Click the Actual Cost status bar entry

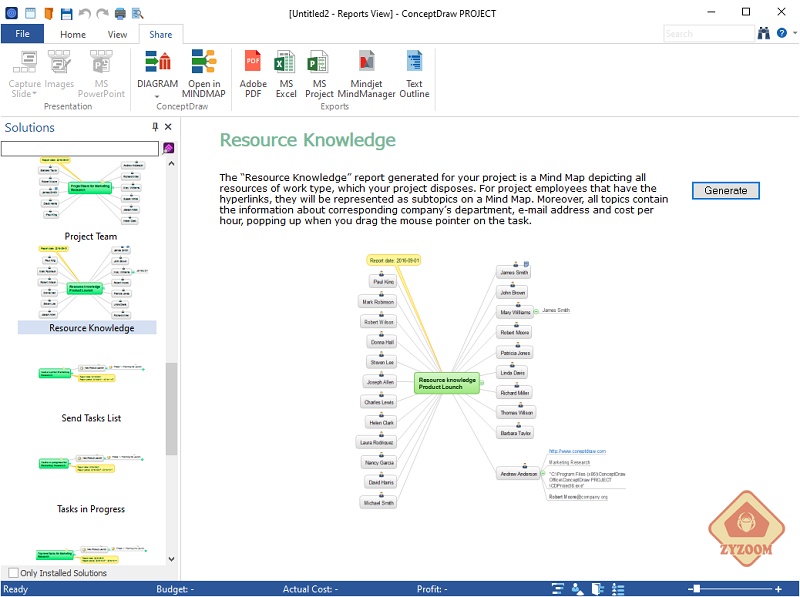[310, 589]
